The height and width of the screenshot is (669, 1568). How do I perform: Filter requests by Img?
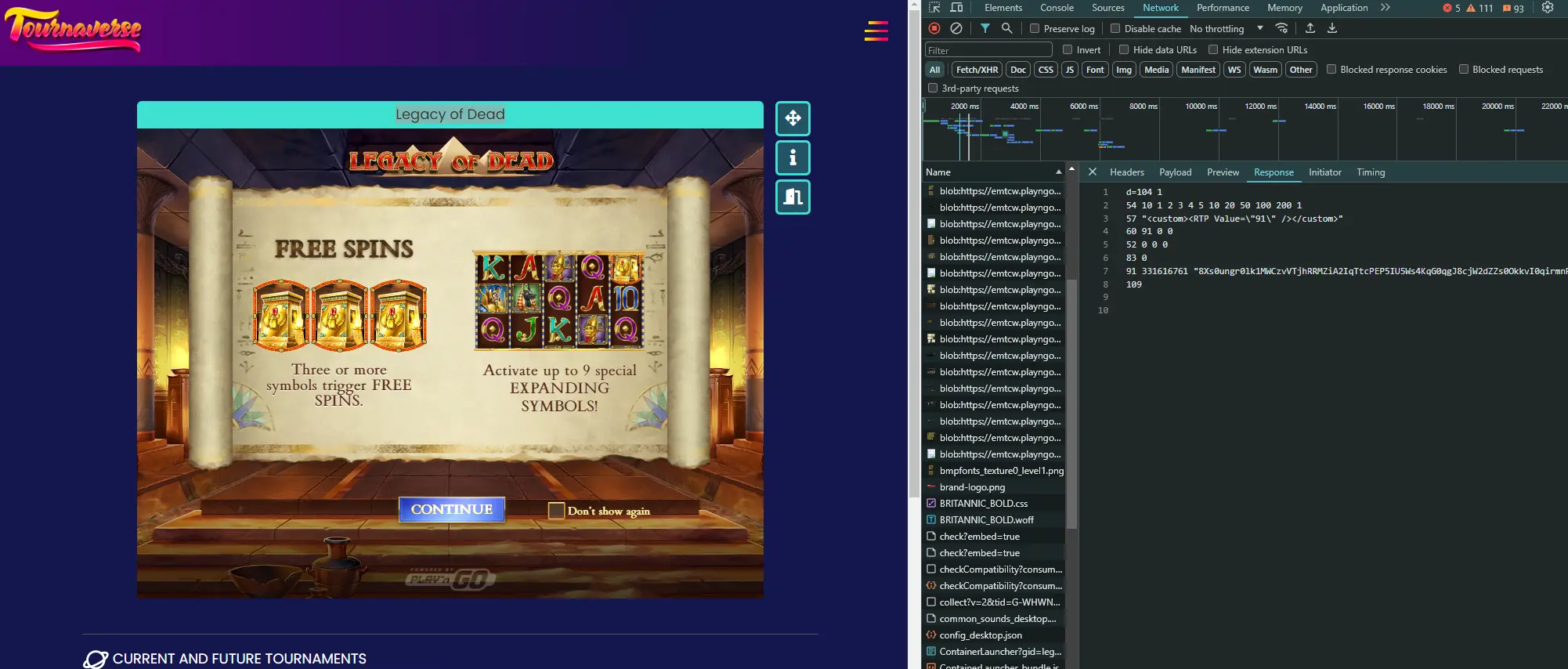coord(1124,70)
